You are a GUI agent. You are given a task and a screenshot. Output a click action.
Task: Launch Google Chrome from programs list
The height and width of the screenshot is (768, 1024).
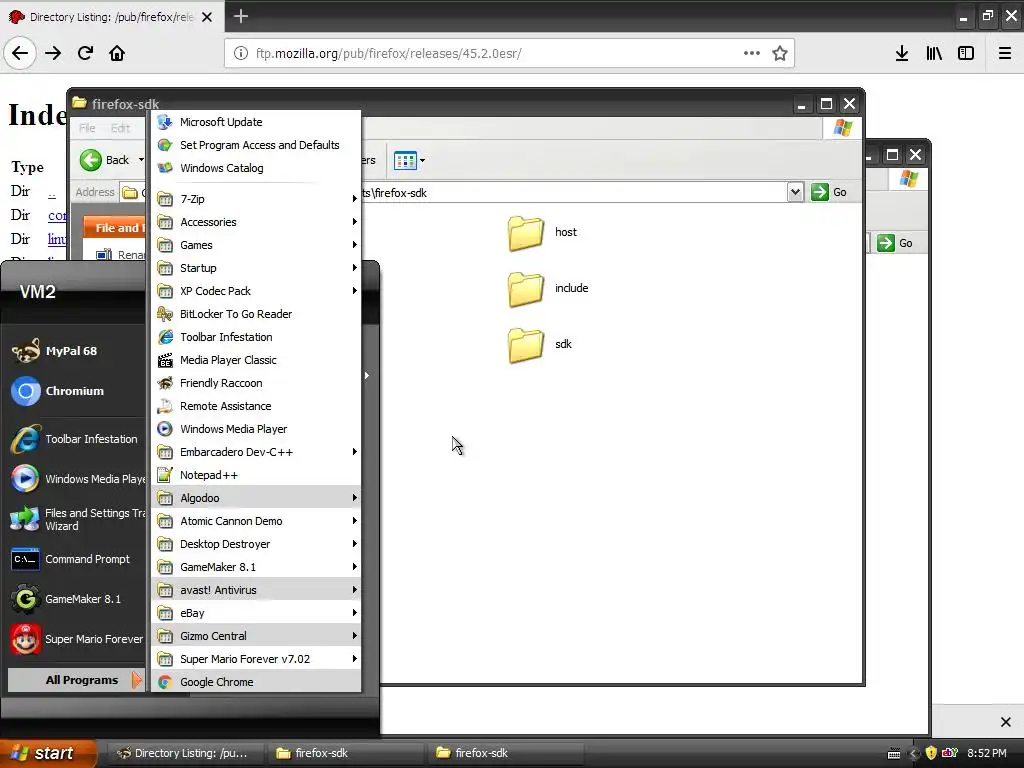pyautogui.click(x=256, y=682)
